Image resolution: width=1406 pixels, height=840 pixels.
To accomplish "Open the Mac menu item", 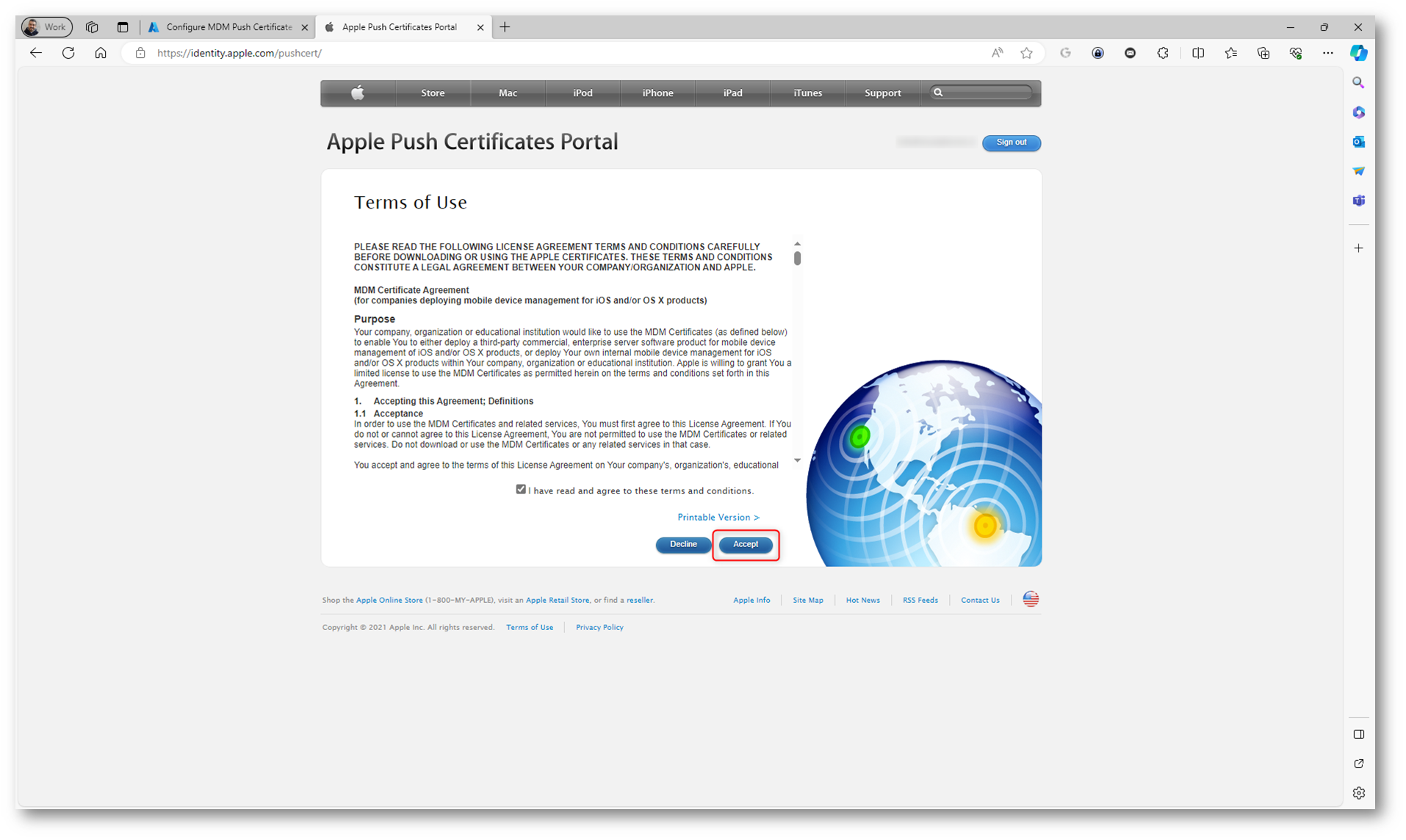I will (508, 93).
